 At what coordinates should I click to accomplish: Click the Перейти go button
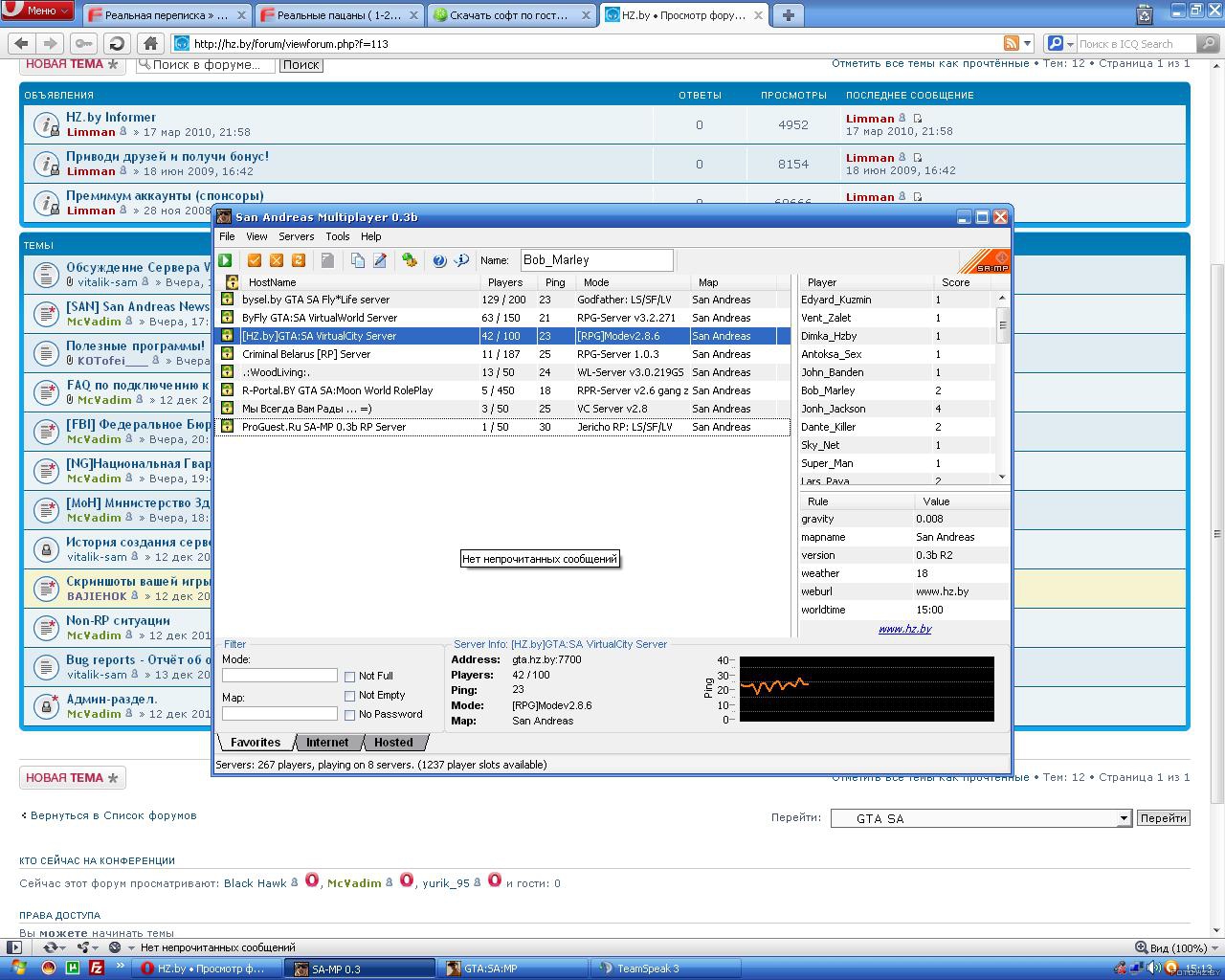pyautogui.click(x=1163, y=818)
